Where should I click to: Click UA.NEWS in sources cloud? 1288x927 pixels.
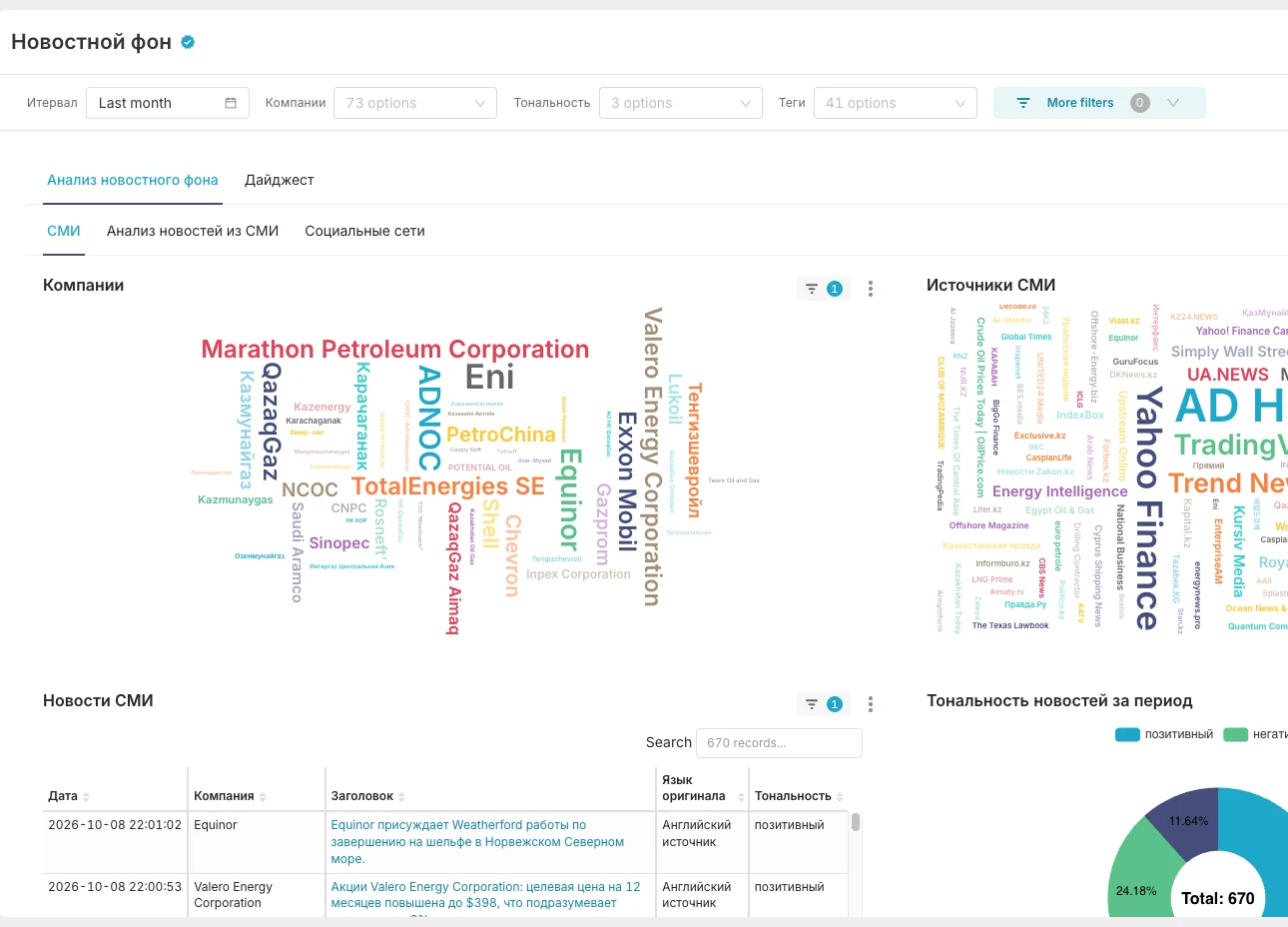(1228, 375)
